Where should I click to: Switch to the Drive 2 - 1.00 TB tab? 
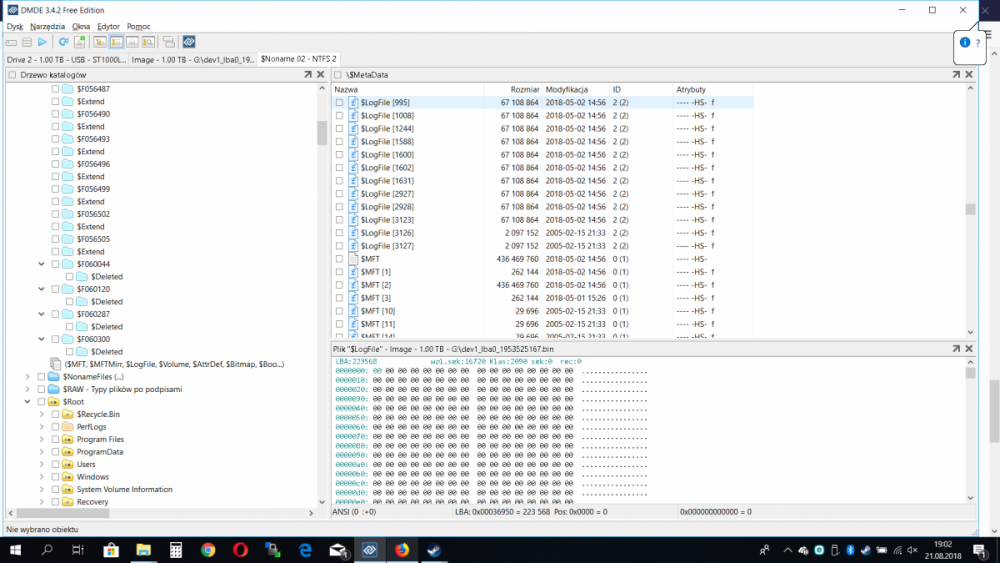coord(65,59)
